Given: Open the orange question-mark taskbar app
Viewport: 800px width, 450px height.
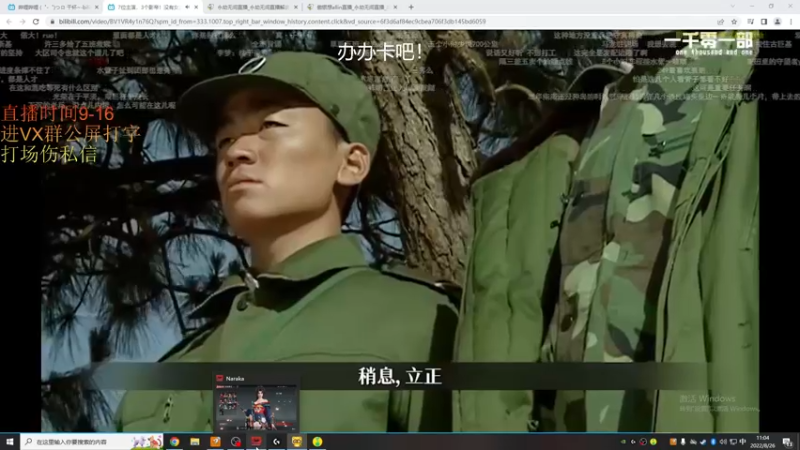Looking at the screenshot, I should (x=215, y=441).
